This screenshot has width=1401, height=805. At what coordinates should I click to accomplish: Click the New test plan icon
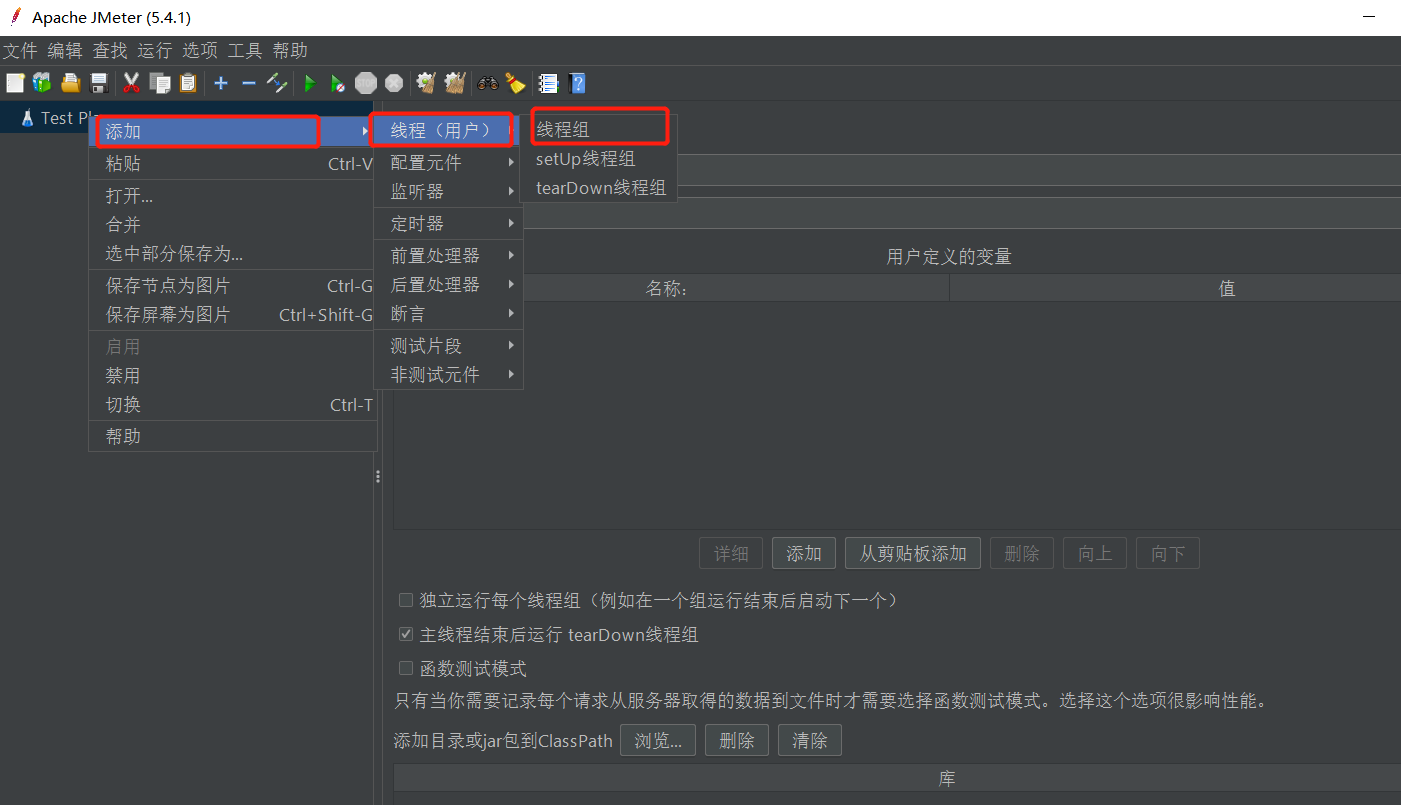coord(15,83)
